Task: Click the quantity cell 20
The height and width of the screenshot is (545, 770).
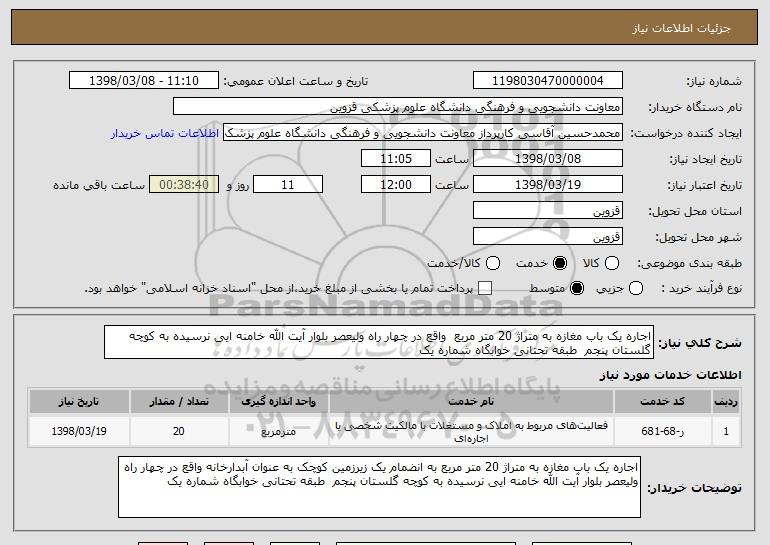Action: (x=179, y=431)
